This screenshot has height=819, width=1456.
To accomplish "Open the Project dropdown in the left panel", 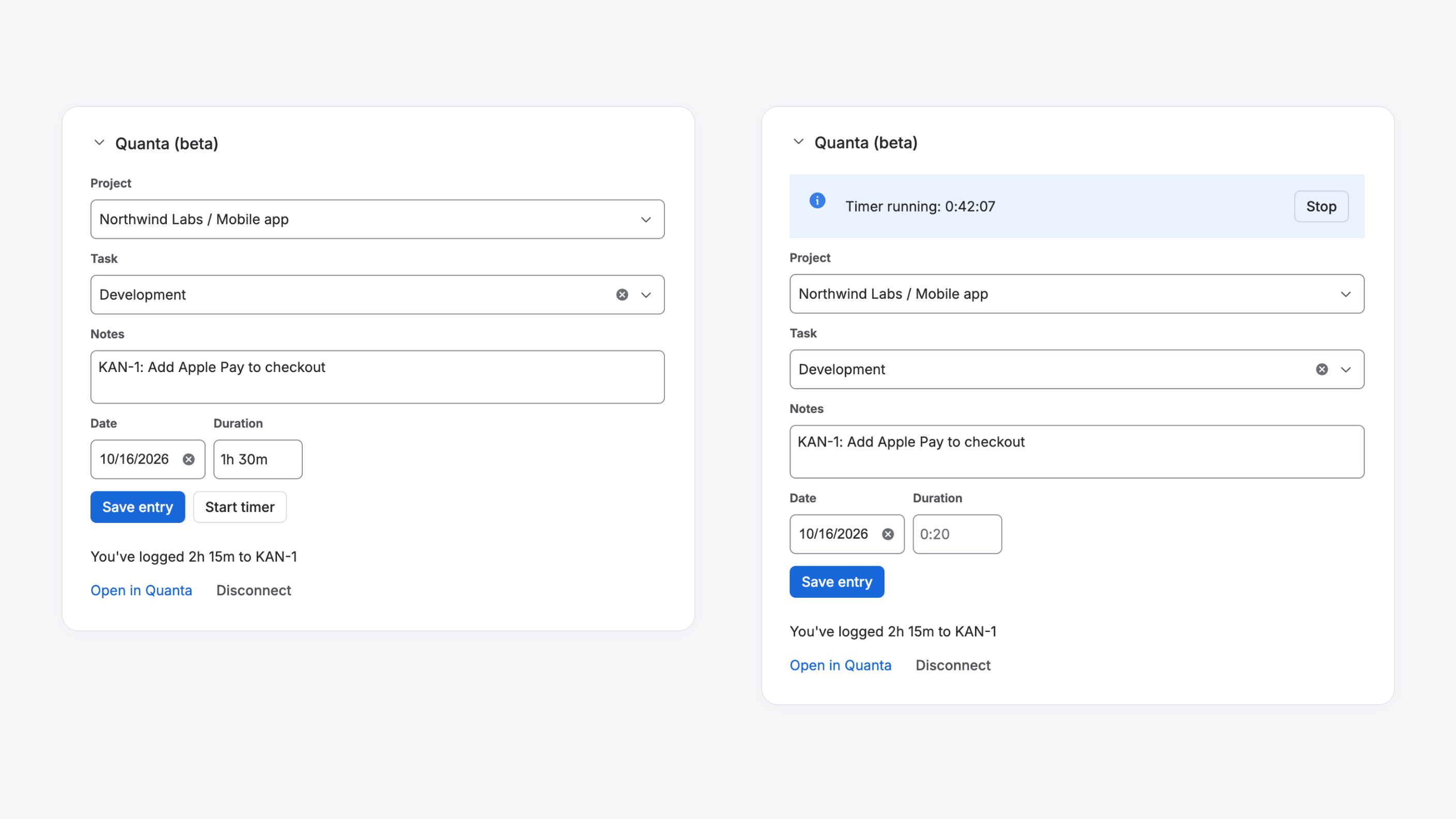I will pyautogui.click(x=377, y=219).
